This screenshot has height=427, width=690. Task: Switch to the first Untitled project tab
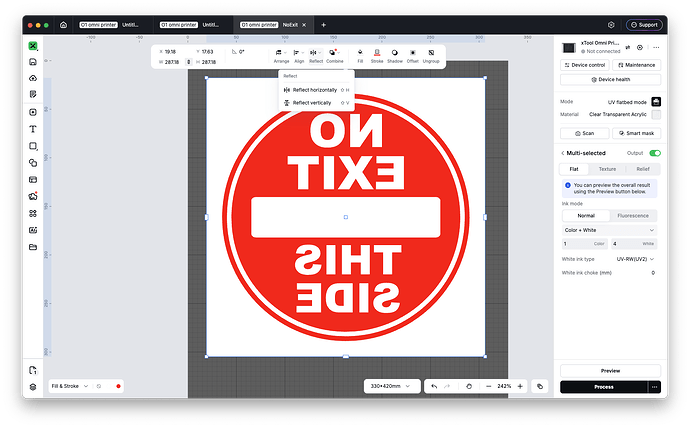click(x=109, y=25)
